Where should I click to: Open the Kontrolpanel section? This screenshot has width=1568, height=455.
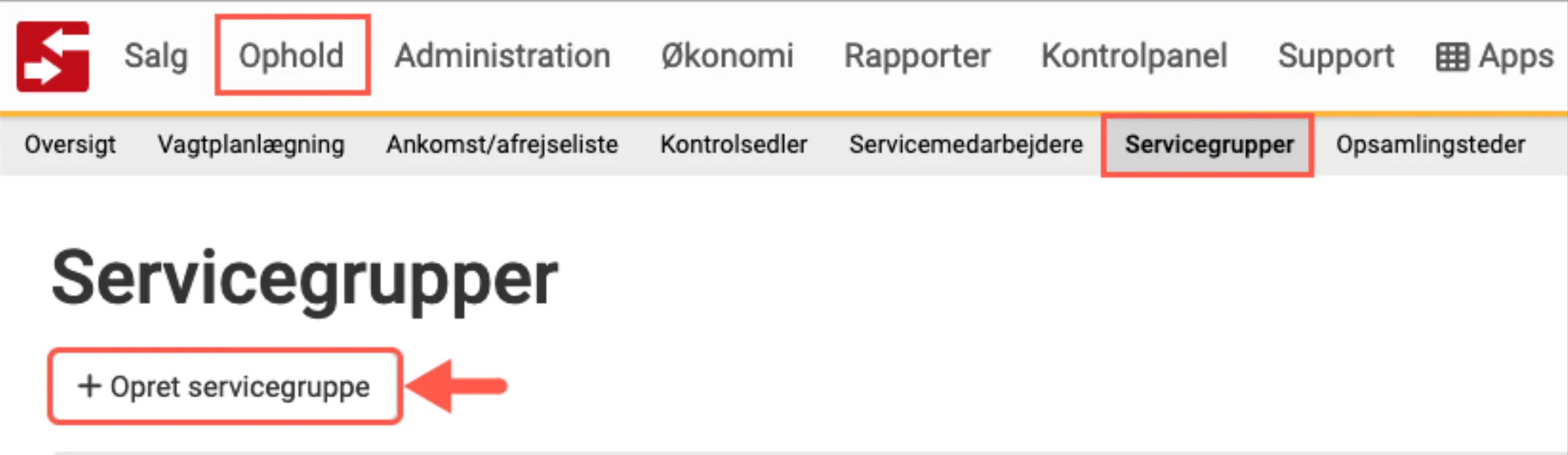point(1134,56)
